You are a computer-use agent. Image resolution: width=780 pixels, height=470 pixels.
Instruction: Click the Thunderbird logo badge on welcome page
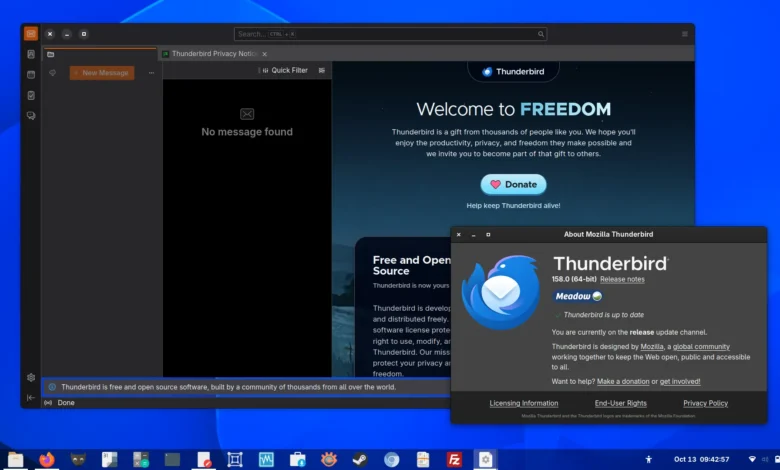coord(513,72)
